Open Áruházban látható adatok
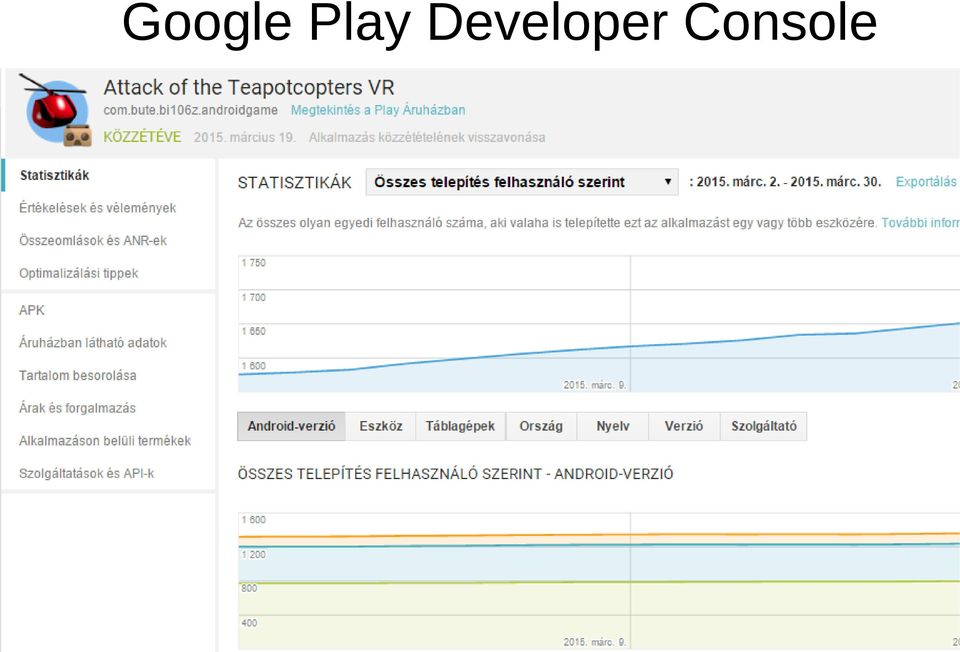 pos(92,343)
